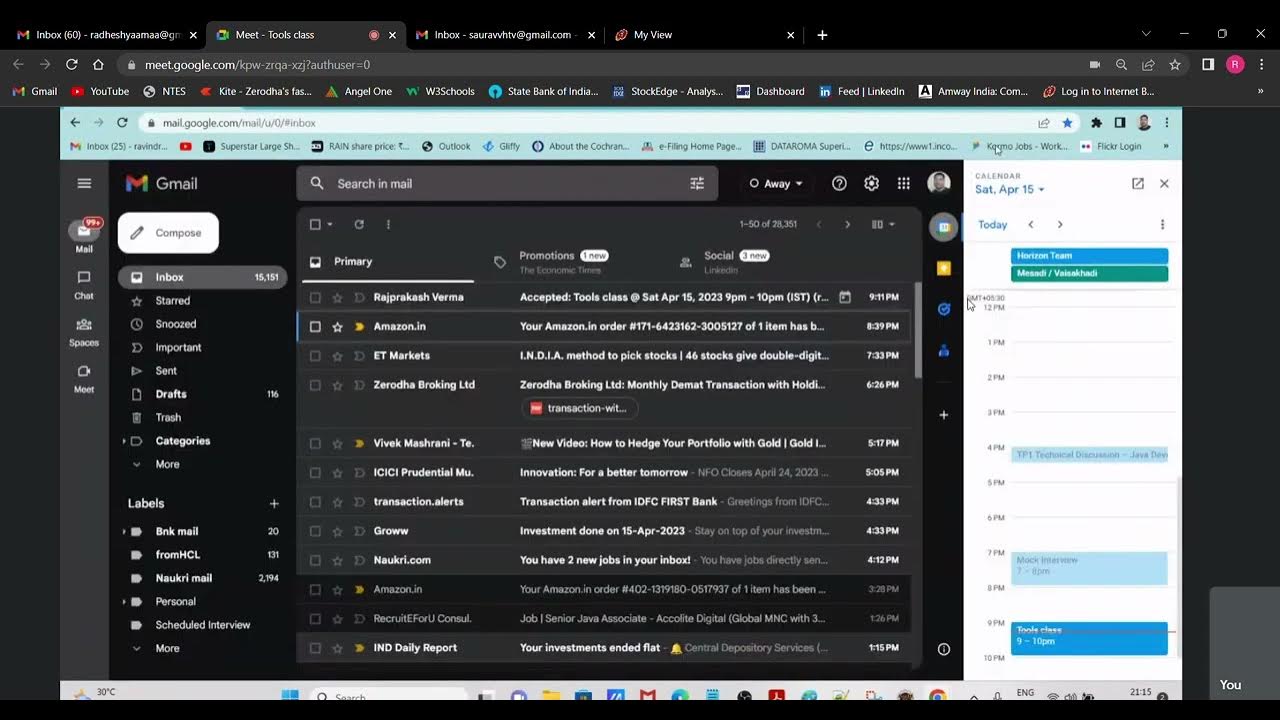
Task: Select ET Markets email checkbox
Action: (315, 355)
